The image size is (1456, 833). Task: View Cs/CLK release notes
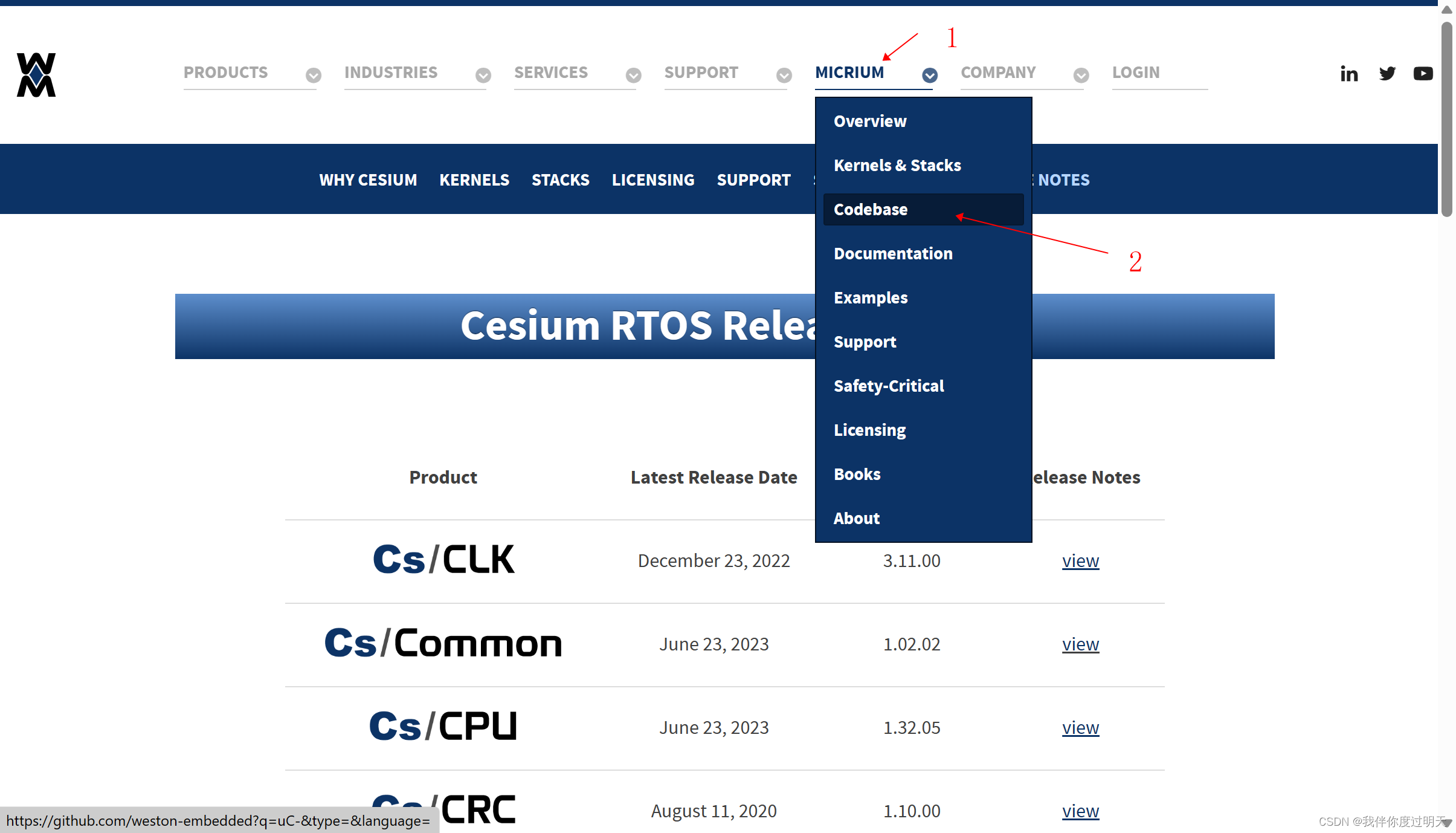1080,561
